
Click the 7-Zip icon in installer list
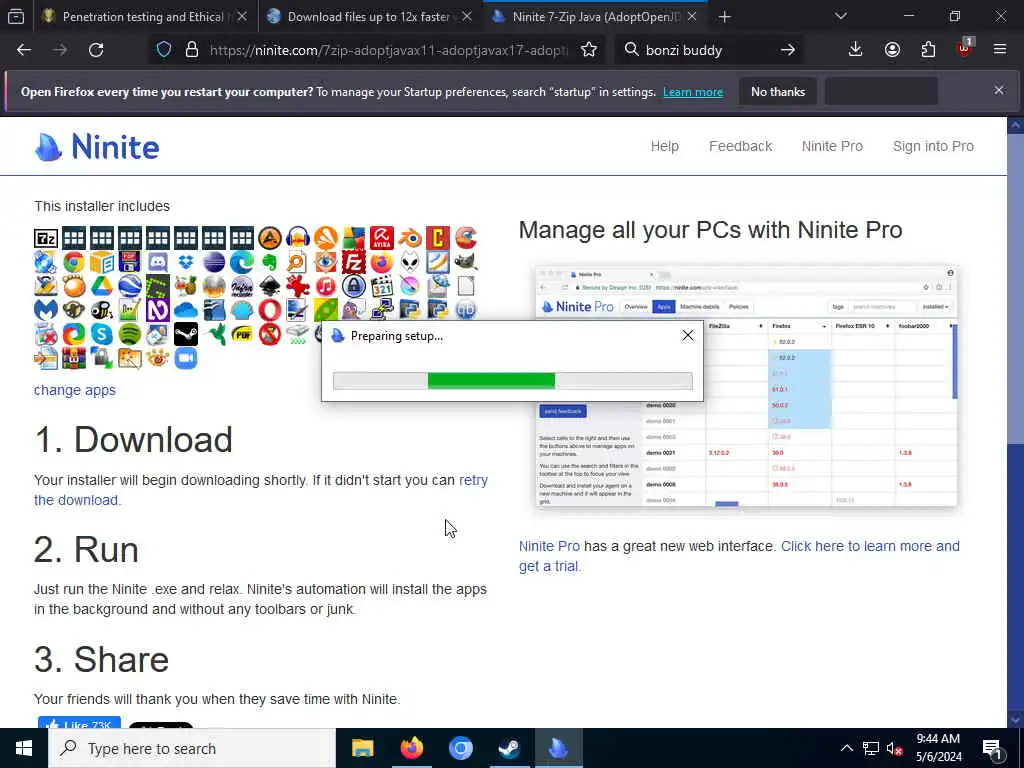(x=46, y=238)
